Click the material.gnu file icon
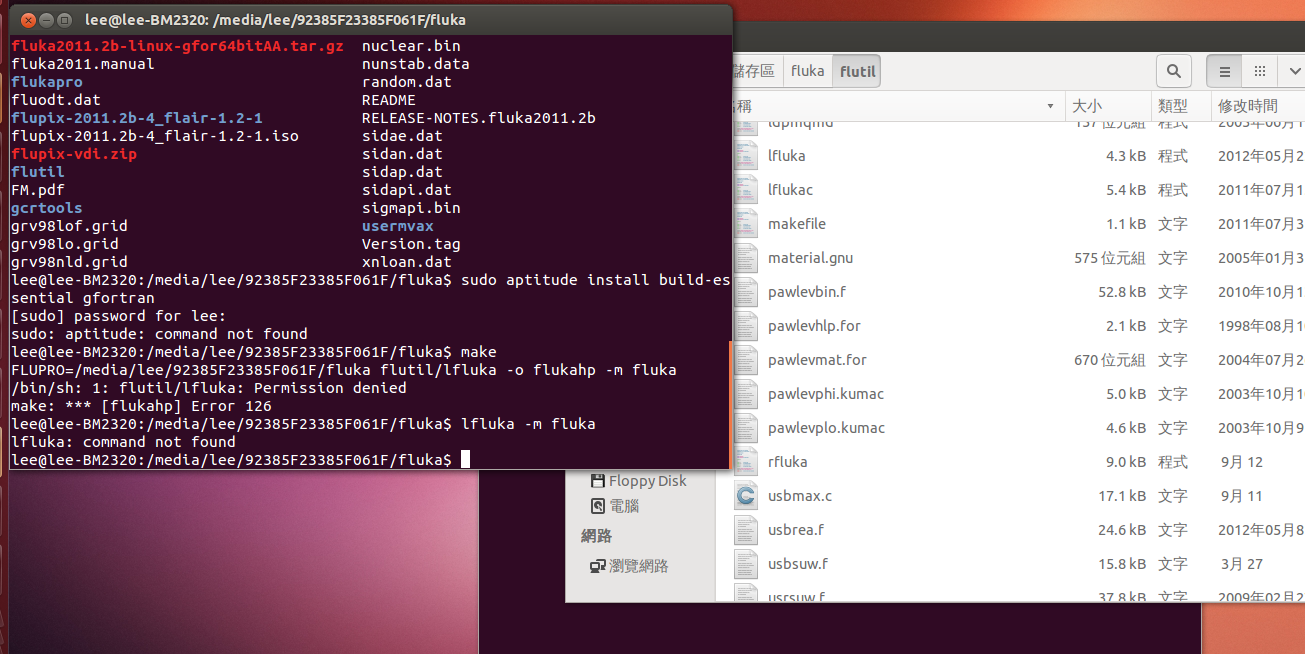1305x654 pixels. [746, 258]
